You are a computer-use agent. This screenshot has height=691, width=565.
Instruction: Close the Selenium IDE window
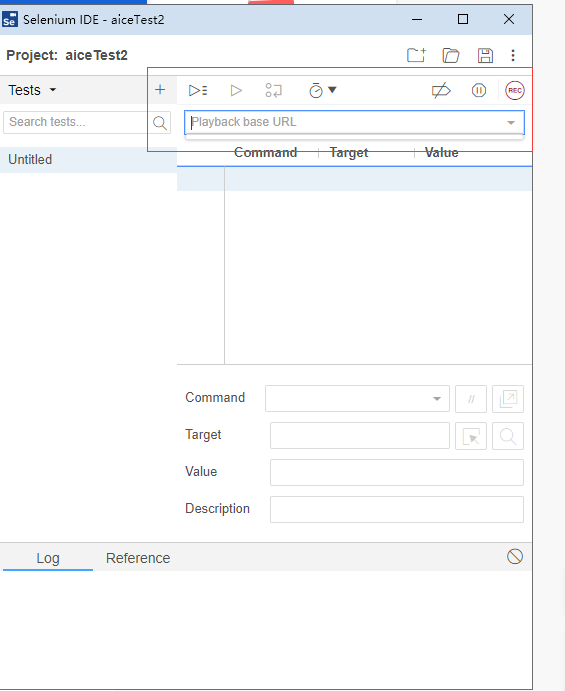(x=509, y=19)
